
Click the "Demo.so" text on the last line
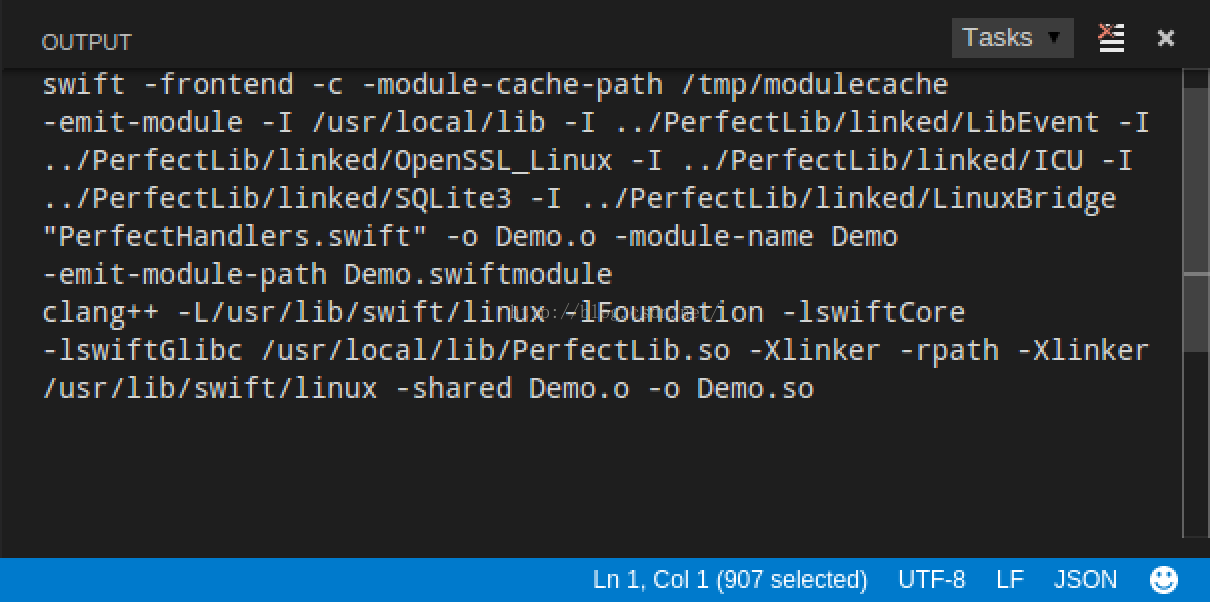[x=755, y=388]
